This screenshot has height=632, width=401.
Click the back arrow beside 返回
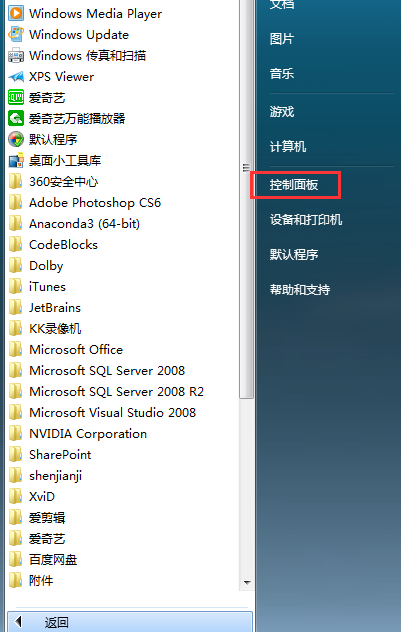point(19,622)
